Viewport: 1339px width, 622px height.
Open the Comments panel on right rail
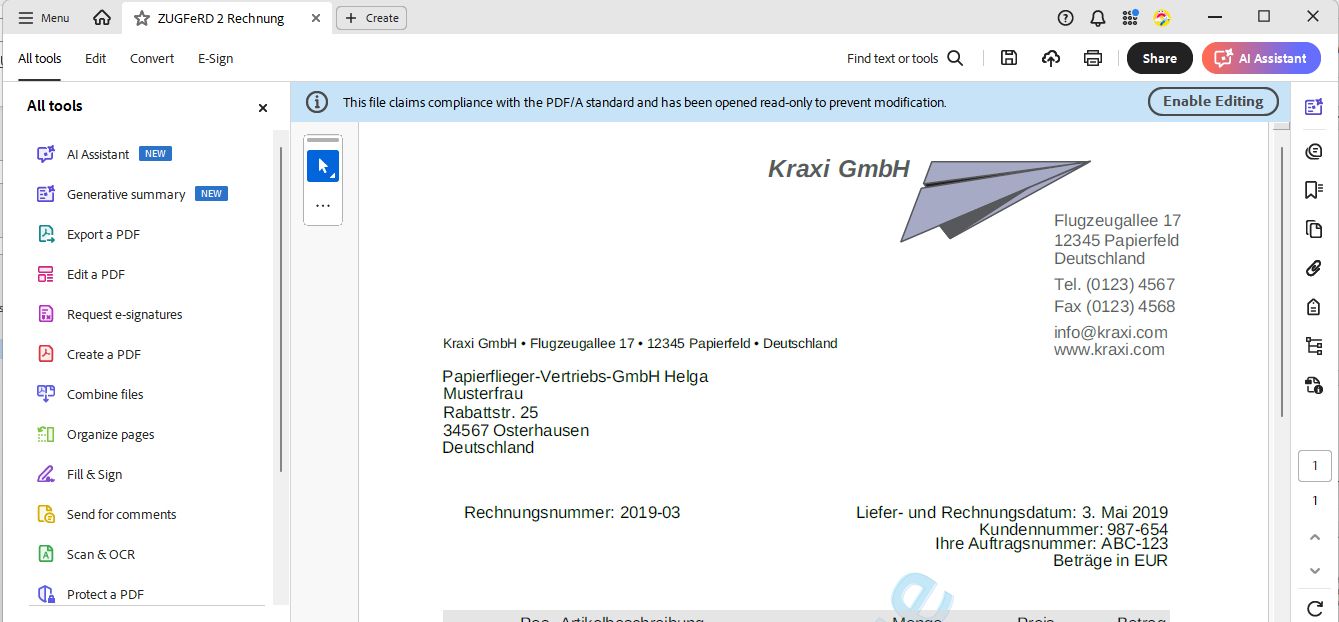point(1314,151)
